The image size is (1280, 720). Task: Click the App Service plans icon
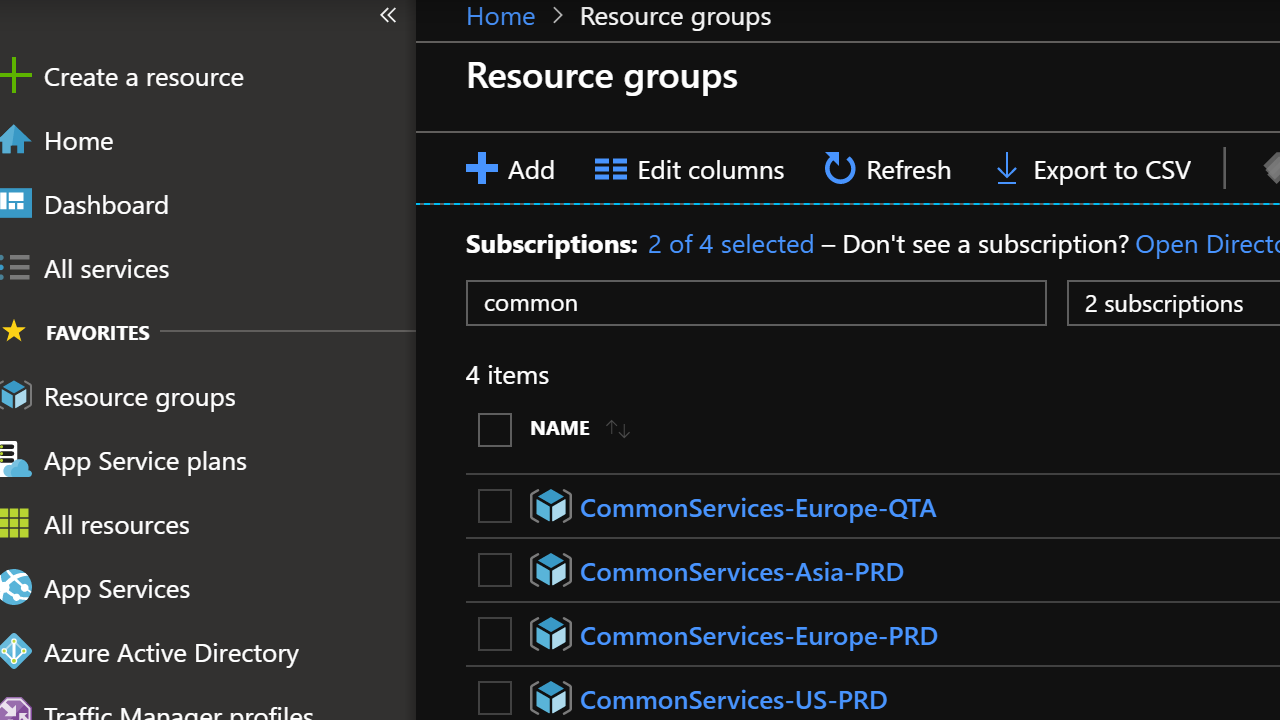(15, 460)
